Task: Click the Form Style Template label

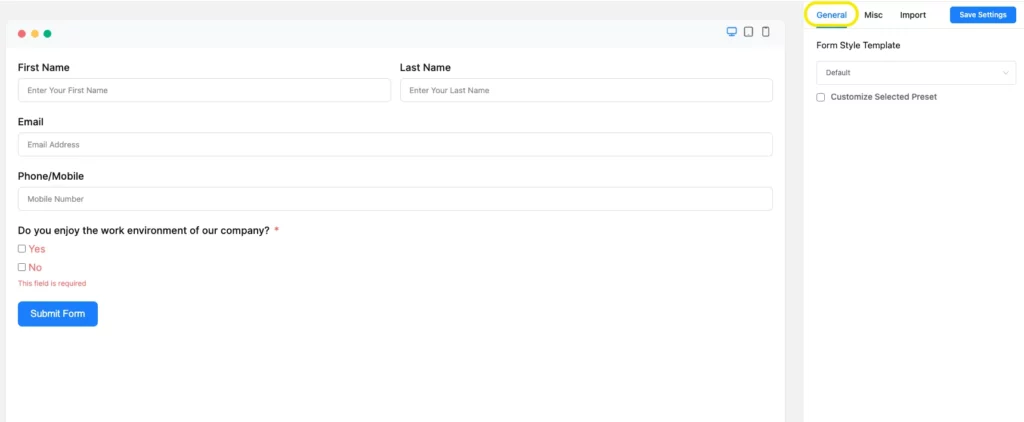Action: pyautogui.click(x=858, y=46)
